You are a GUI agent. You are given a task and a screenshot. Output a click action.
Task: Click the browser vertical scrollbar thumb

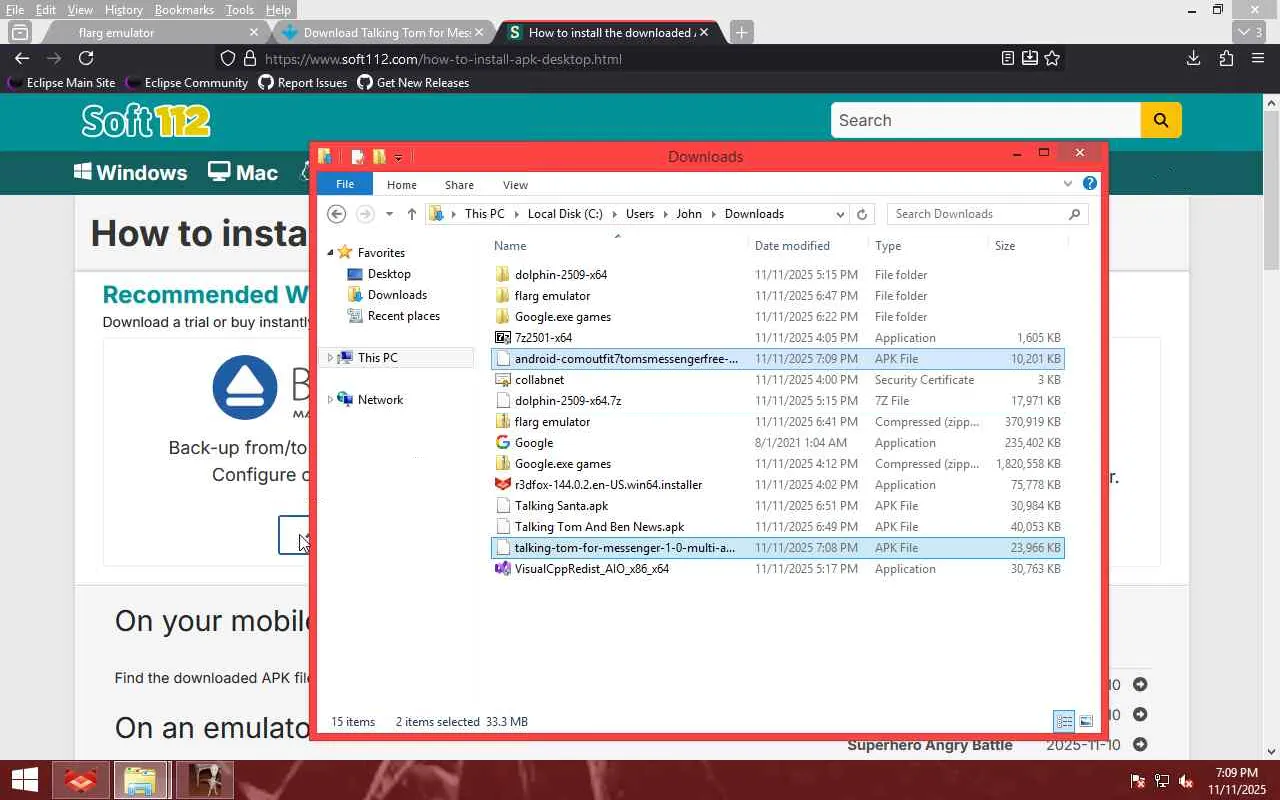1272,190
